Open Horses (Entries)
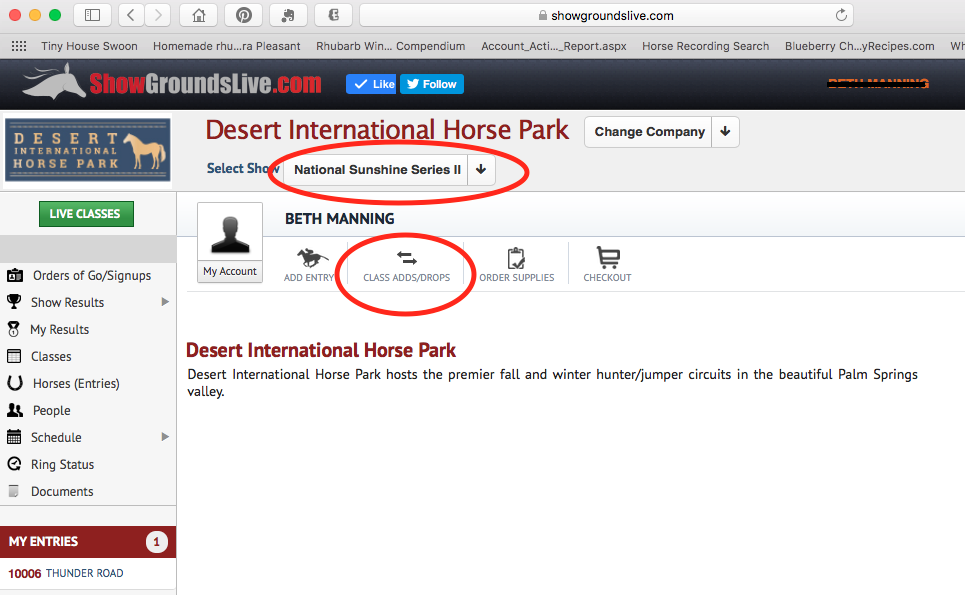Screen dimensions: 965x595 (x=76, y=384)
